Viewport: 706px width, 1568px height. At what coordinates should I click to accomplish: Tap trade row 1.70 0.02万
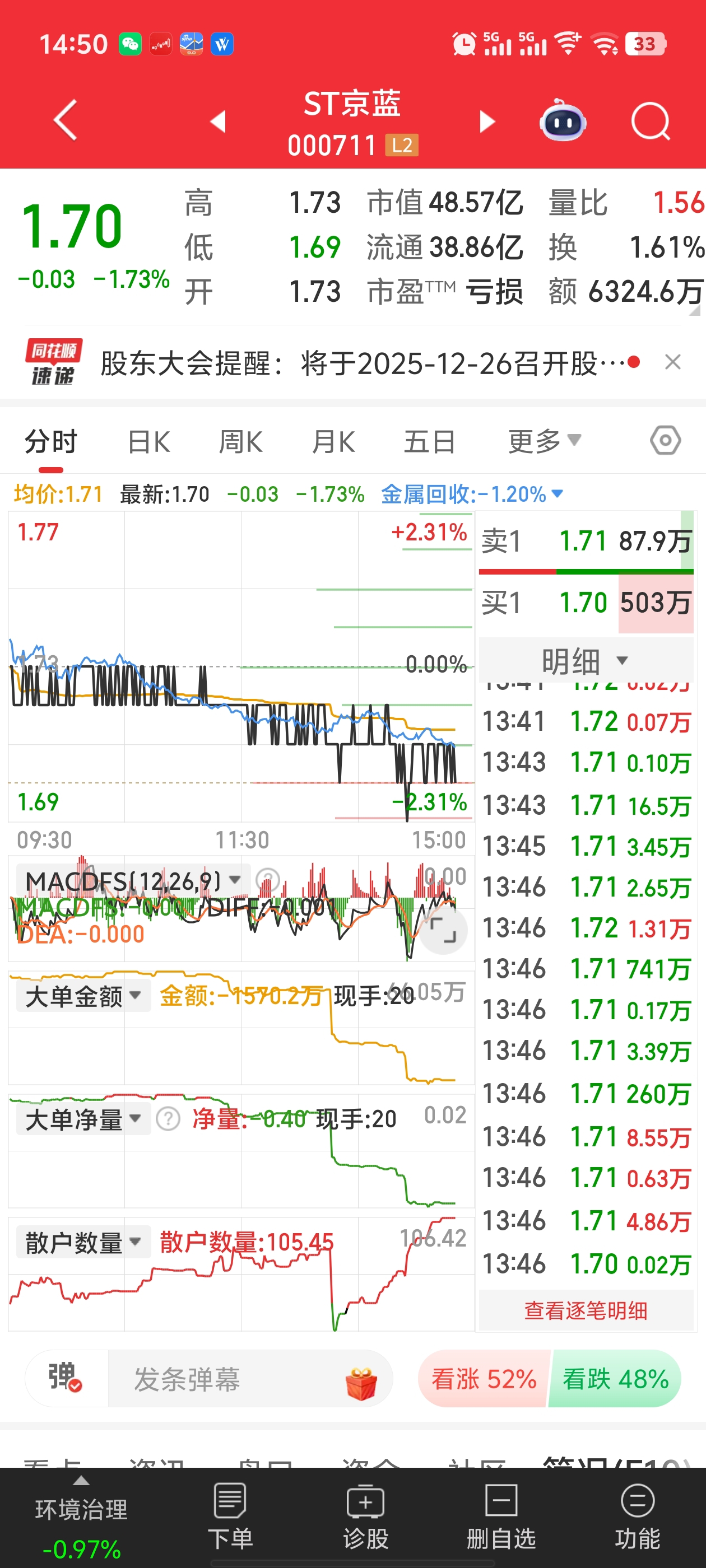[586, 1264]
